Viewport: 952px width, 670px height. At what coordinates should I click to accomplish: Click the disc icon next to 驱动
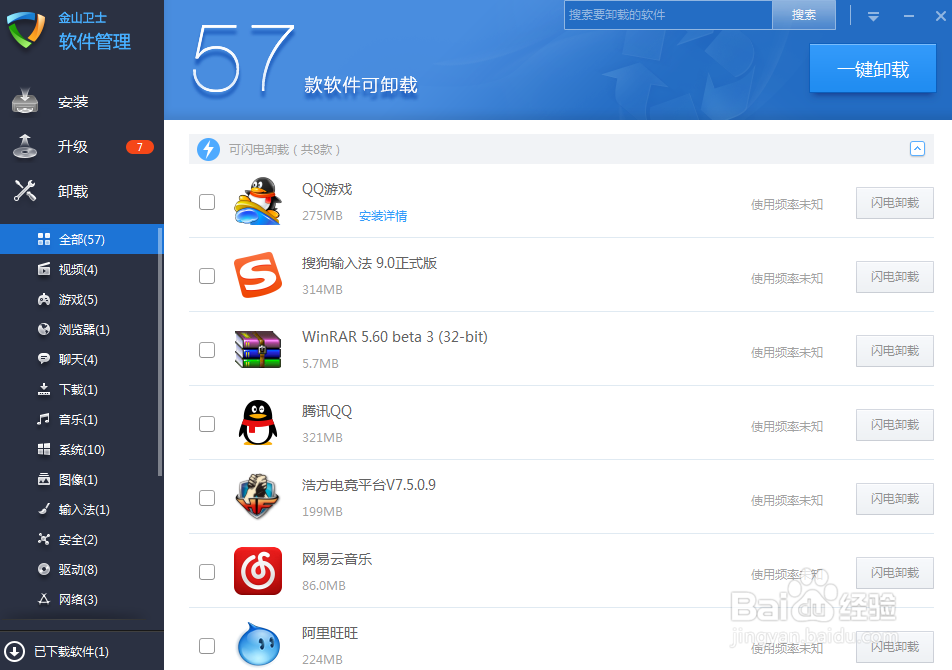click(x=44, y=569)
